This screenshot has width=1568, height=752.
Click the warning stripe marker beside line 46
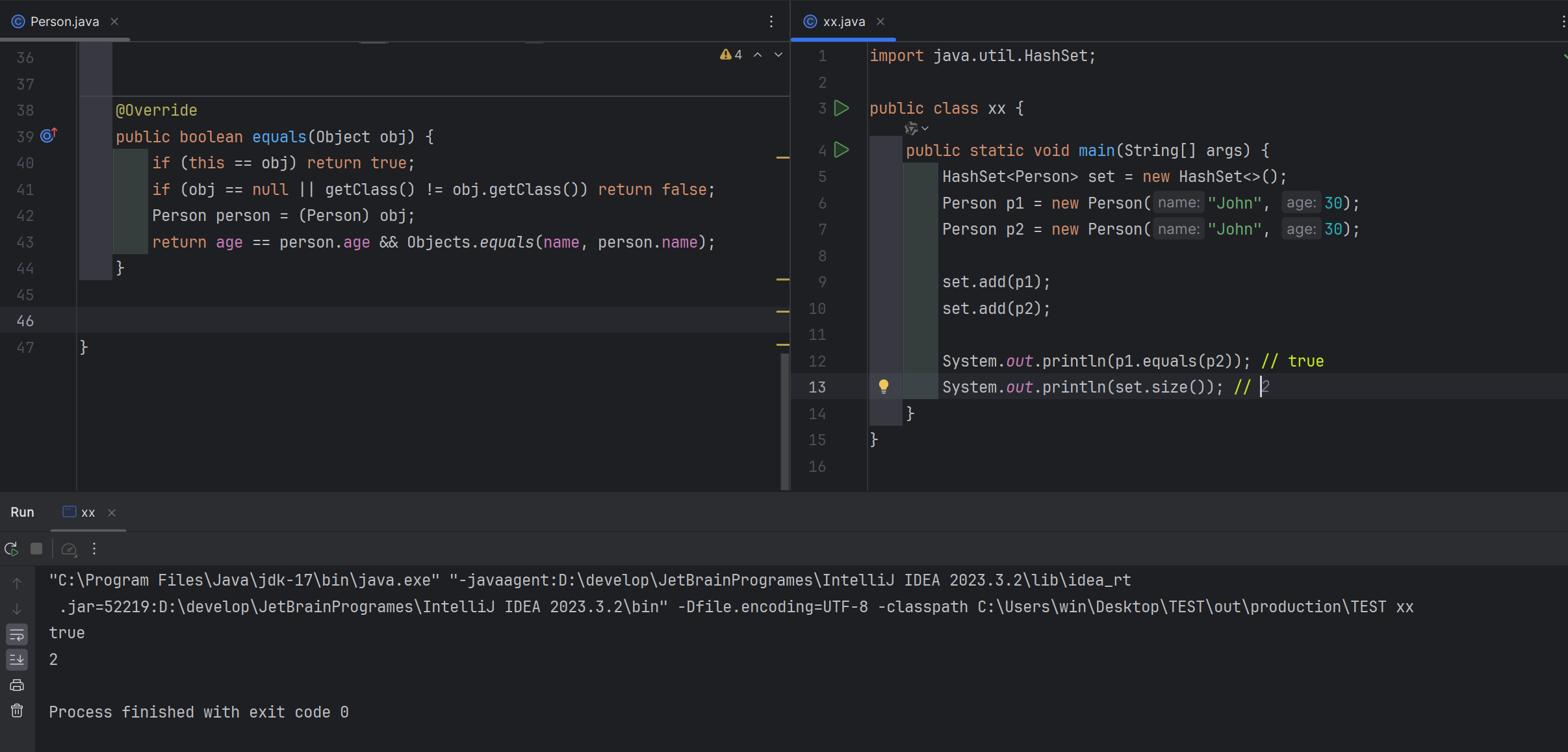(783, 312)
